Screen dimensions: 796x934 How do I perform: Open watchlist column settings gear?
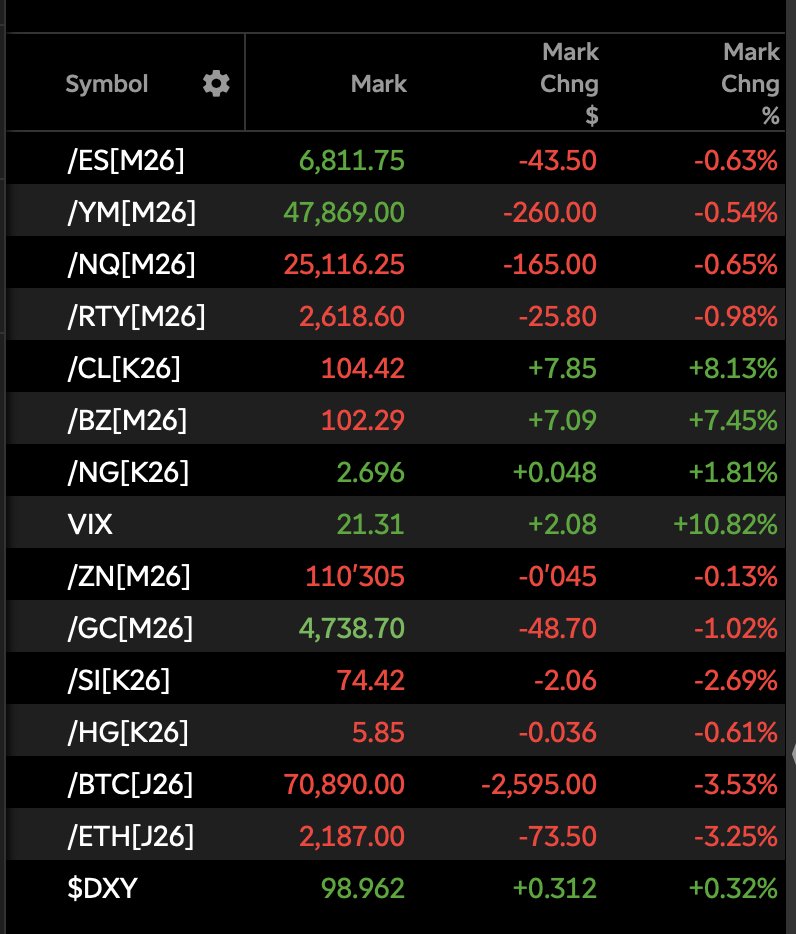point(216,84)
